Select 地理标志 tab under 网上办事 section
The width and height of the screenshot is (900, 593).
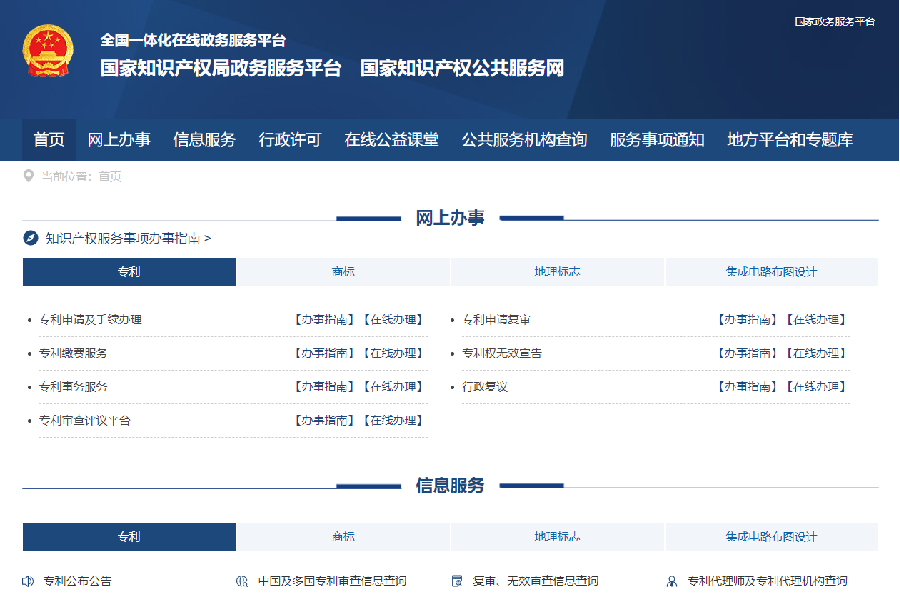557,272
